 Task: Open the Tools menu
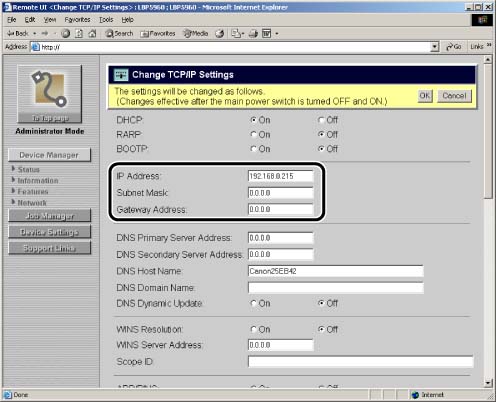(106, 20)
